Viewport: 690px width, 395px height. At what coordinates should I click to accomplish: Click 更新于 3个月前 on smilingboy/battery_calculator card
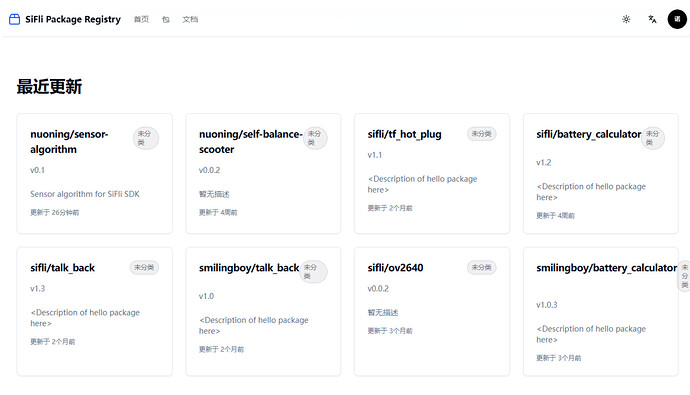[x=558, y=358]
